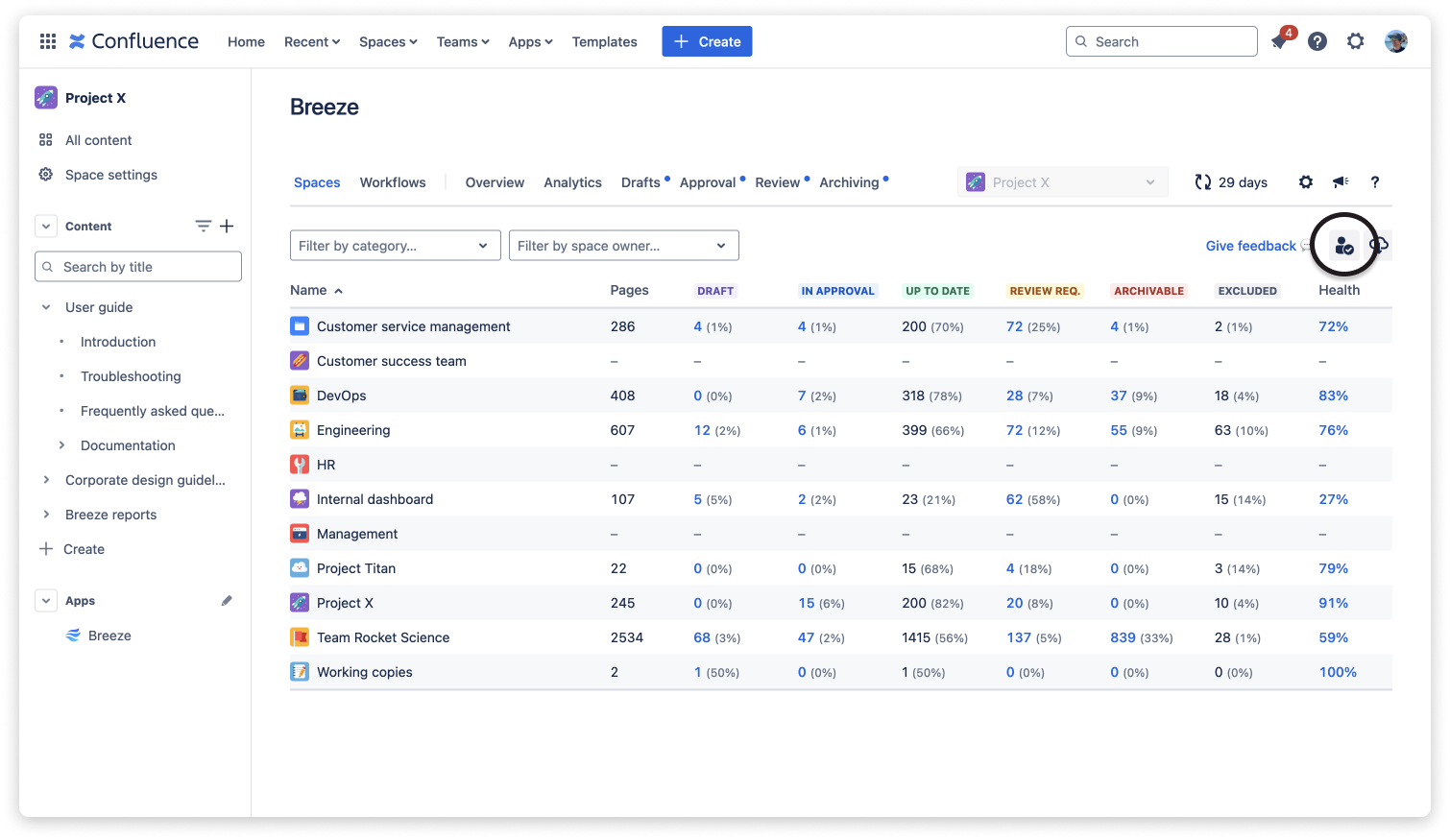Open the Teams menu dropdown
The image size is (1450, 840).
coord(463,42)
